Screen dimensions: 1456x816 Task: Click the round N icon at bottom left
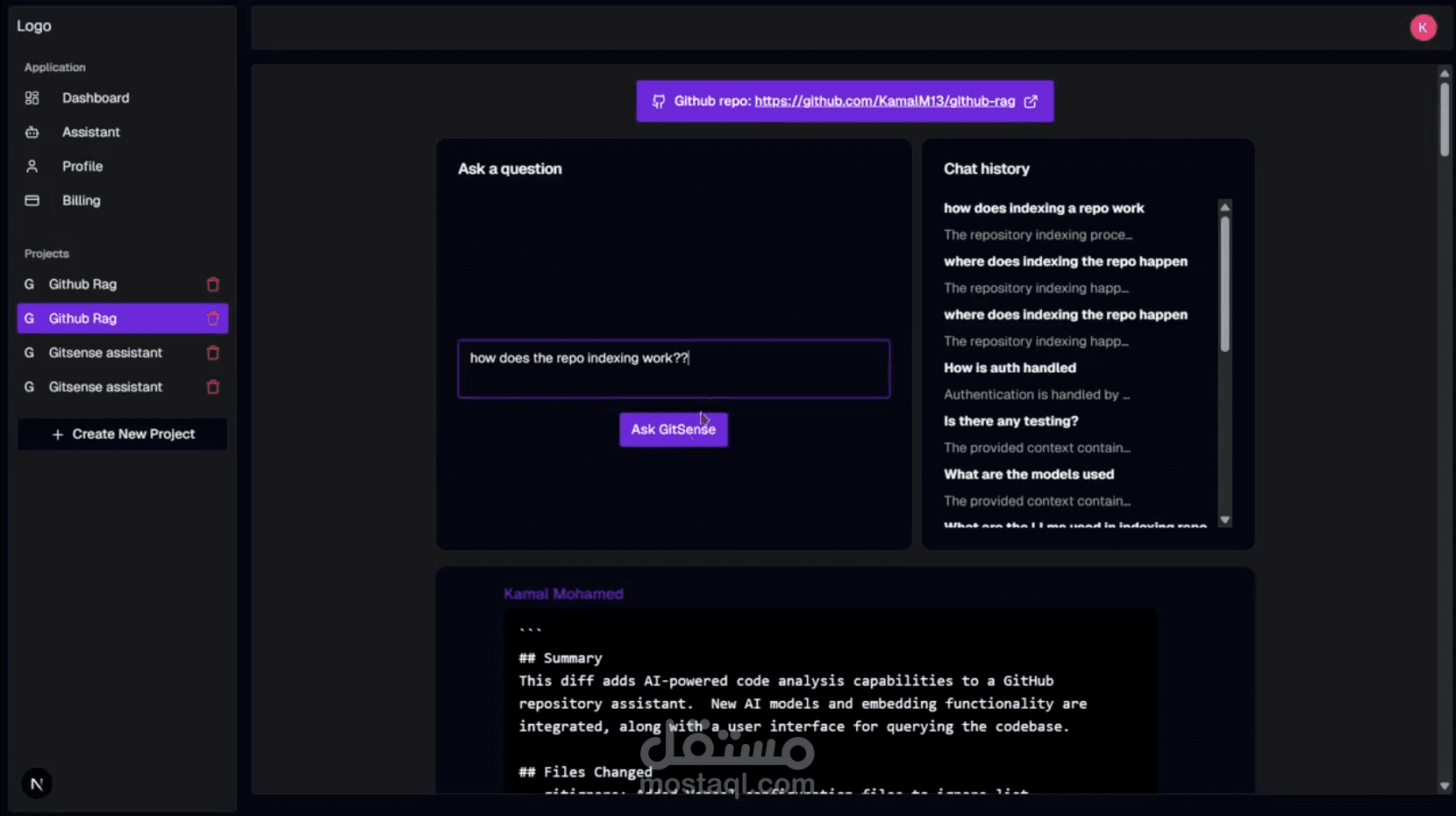(x=37, y=784)
